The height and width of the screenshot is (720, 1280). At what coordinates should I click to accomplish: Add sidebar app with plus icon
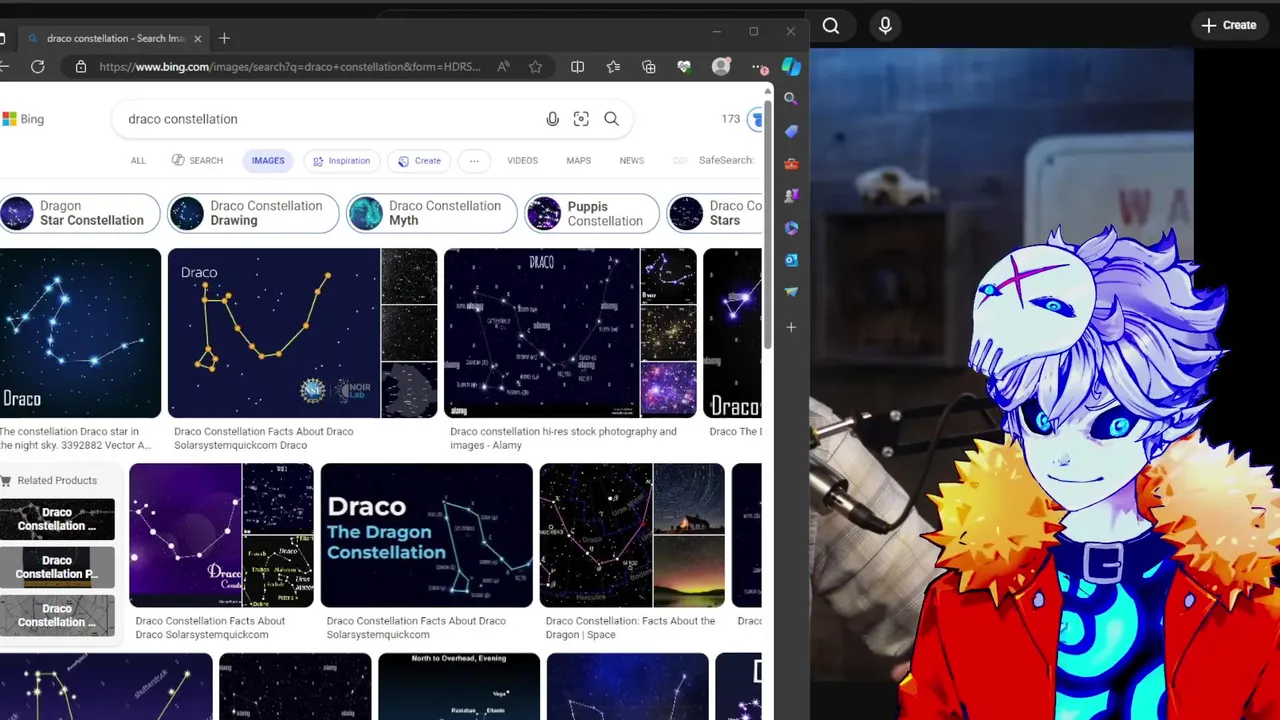pos(791,327)
